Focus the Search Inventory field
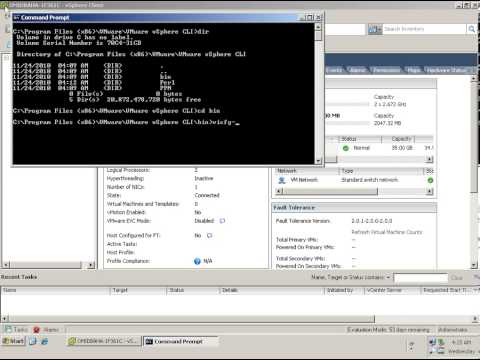The image size is (480, 360). tap(425, 29)
